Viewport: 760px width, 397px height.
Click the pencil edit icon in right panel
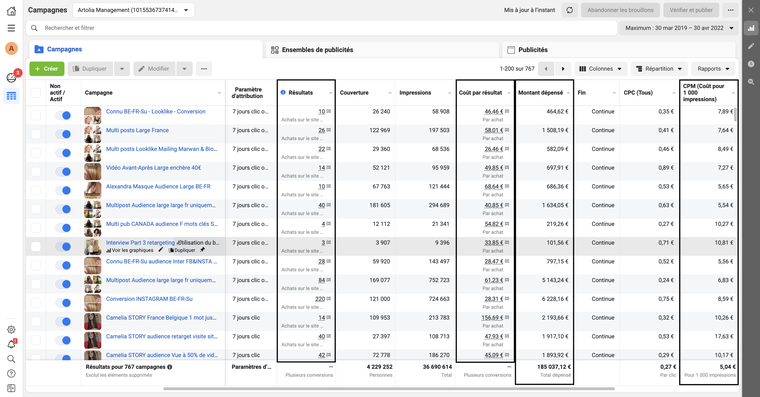pos(751,46)
